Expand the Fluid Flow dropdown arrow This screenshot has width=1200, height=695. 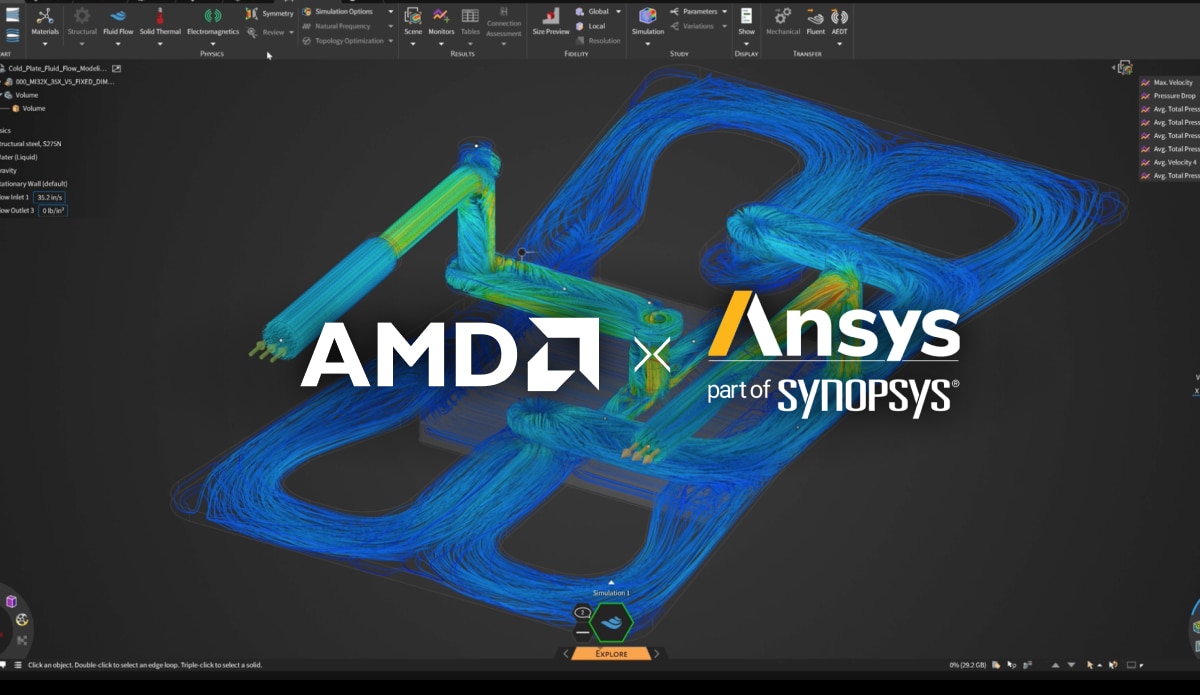pos(118,44)
